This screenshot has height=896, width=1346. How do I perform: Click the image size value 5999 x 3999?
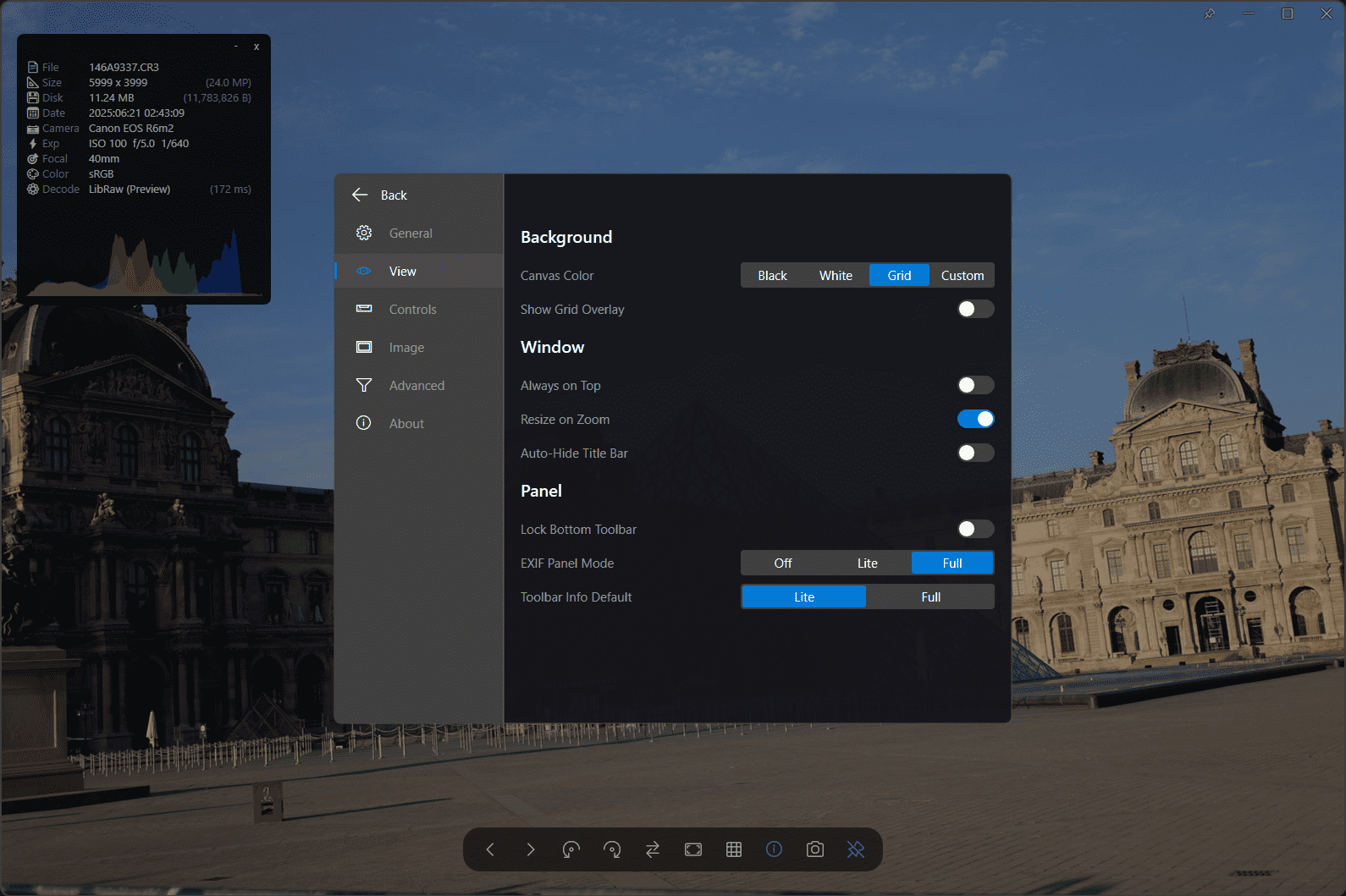pos(118,82)
